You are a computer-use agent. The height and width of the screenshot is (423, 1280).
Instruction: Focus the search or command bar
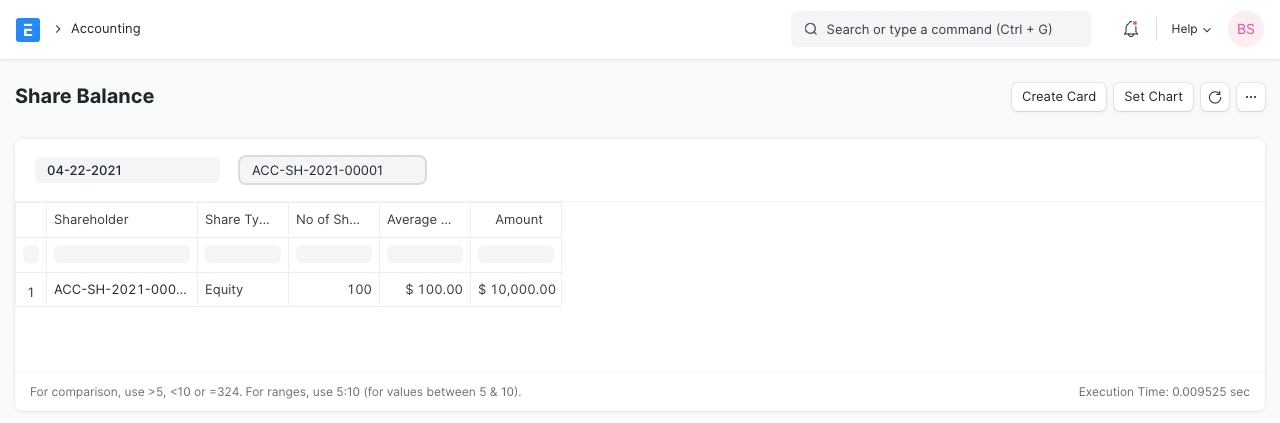940,29
